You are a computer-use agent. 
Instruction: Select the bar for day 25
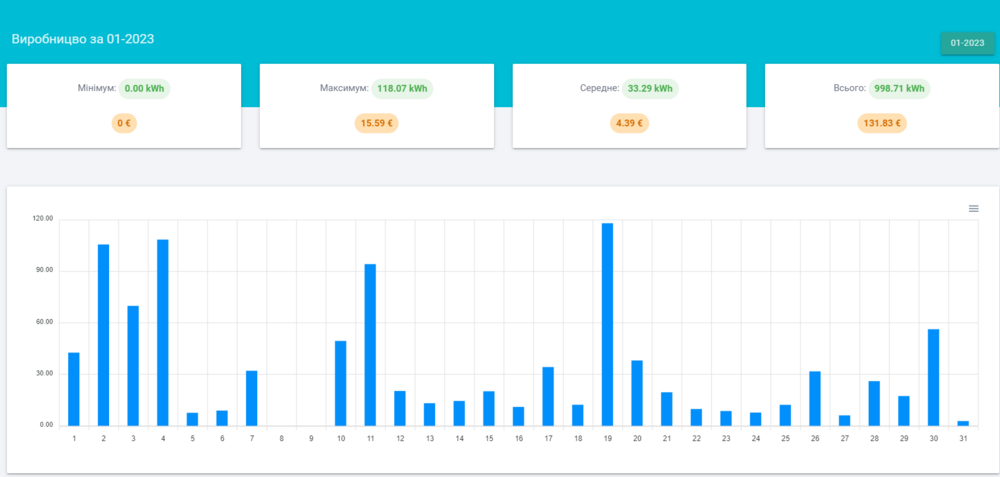(785, 415)
